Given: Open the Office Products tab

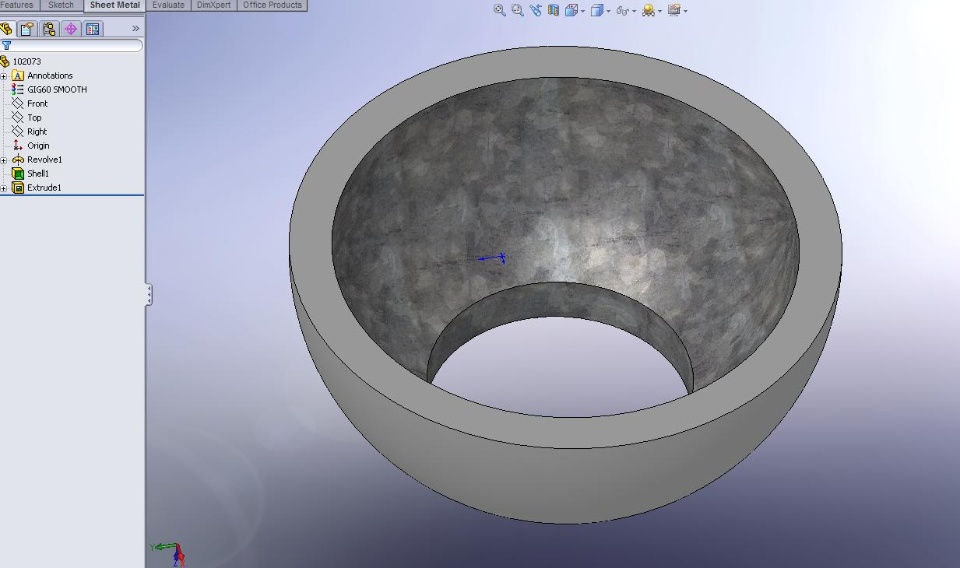Looking at the screenshot, I should [272, 5].
